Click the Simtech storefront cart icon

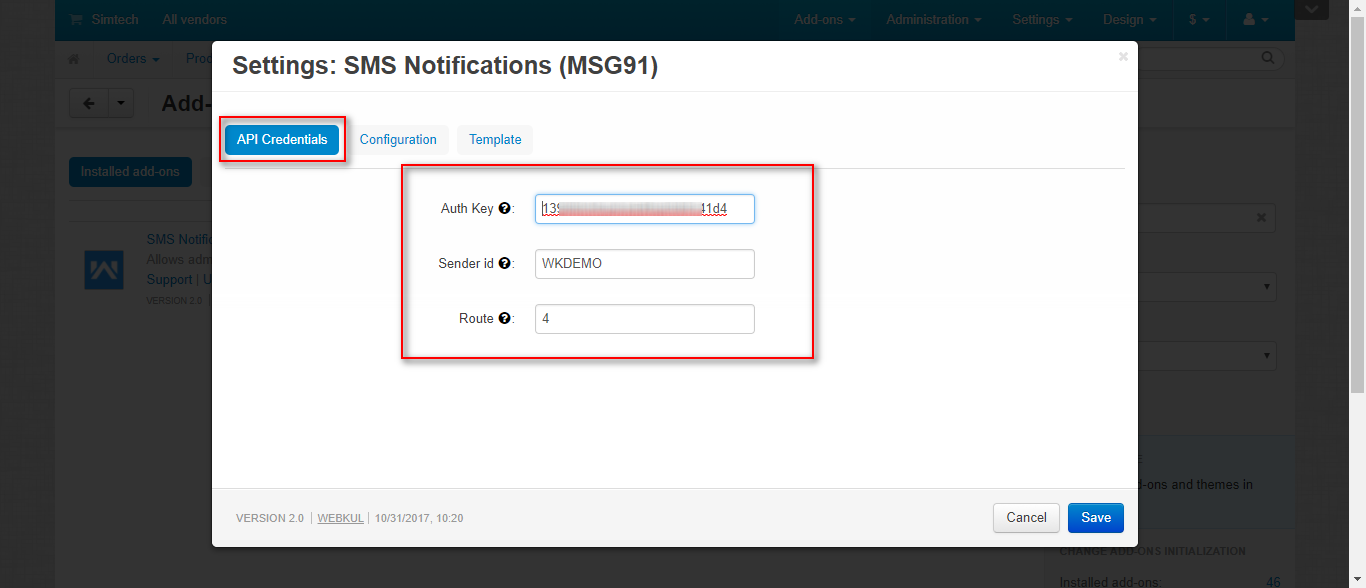pos(76,20)
